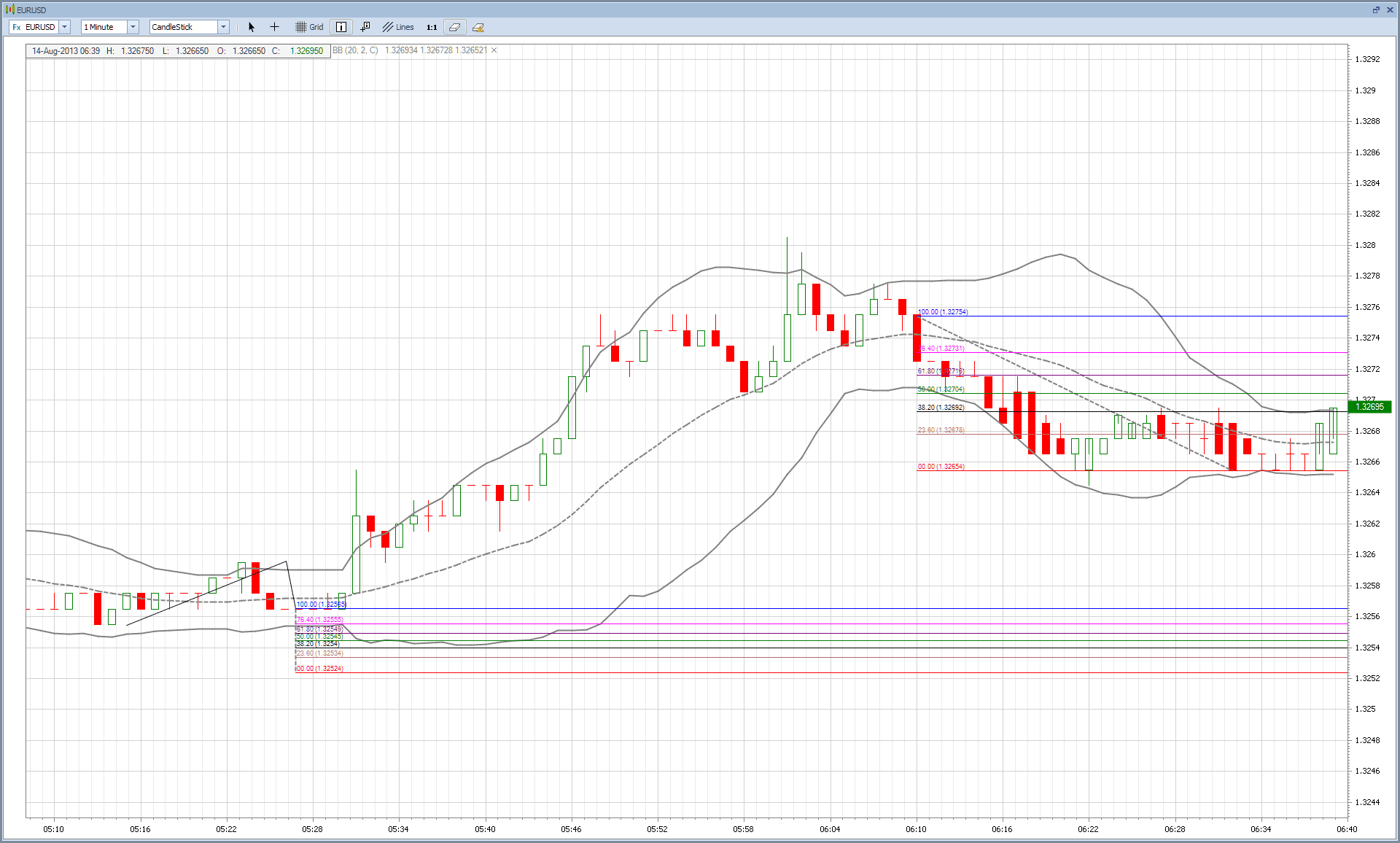Expand the CandleStick chart type dropdown
This screenshot has height=843, width=1400.
[223, 27]
